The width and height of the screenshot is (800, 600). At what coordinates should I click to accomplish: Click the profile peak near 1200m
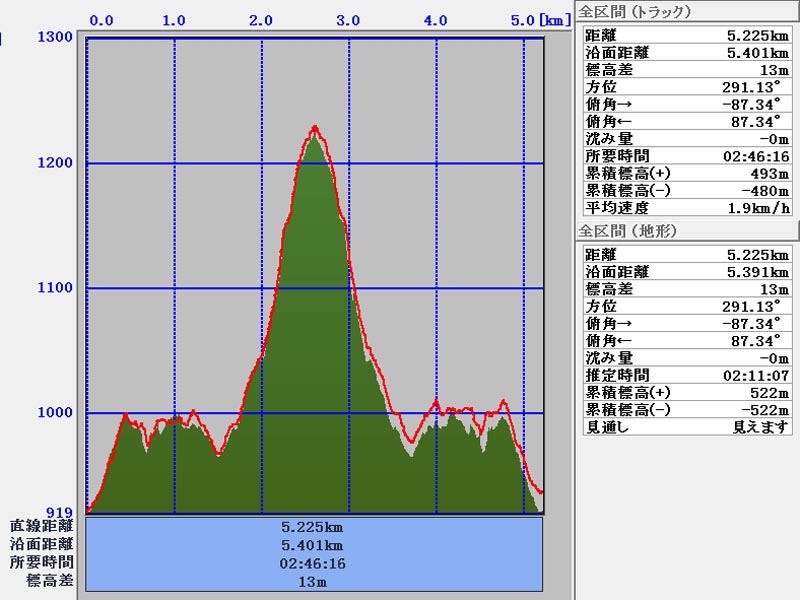coord(315,128)
